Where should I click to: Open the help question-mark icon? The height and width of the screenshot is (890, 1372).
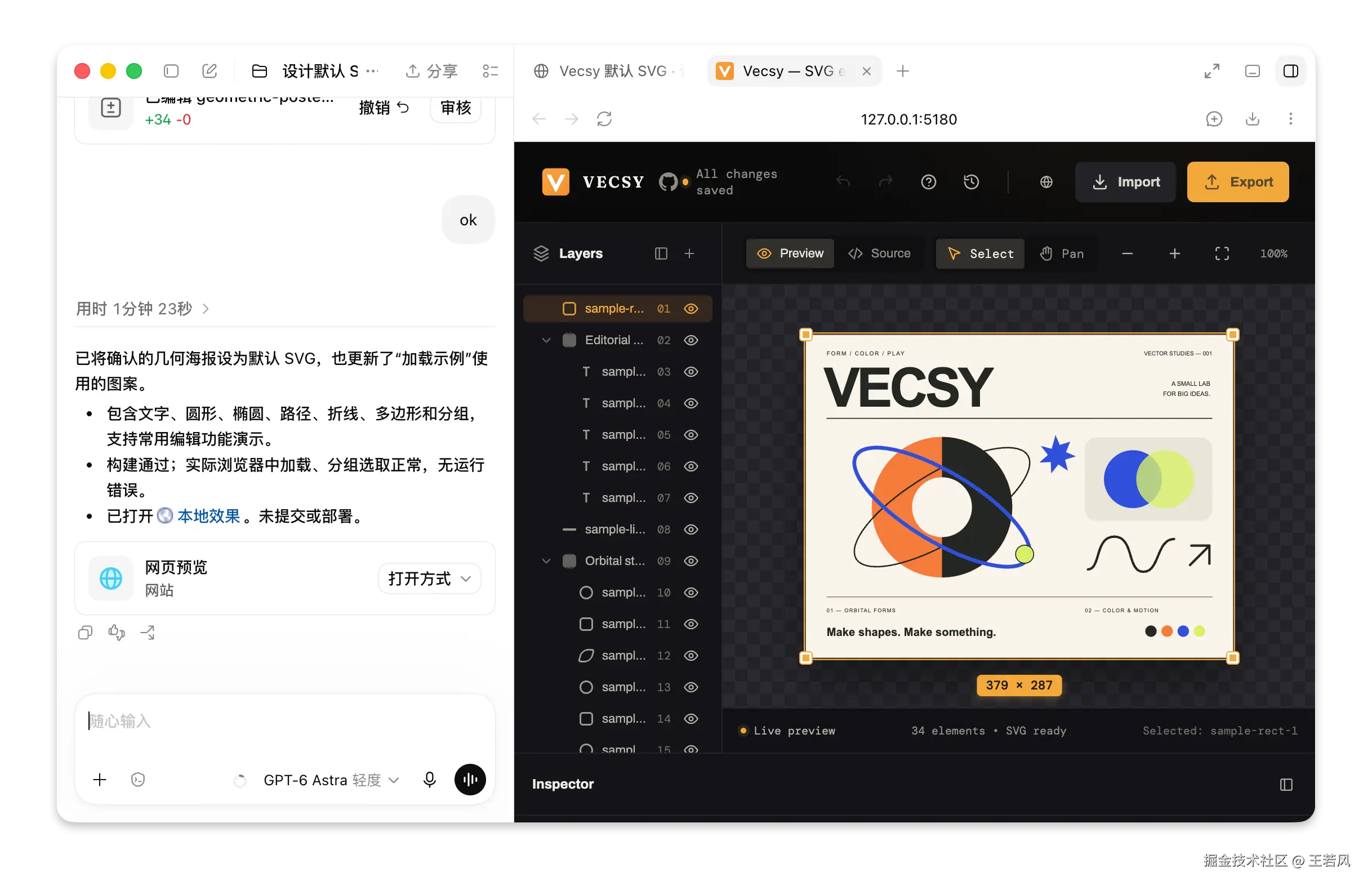pyautogui.click(x=928, y=182)
